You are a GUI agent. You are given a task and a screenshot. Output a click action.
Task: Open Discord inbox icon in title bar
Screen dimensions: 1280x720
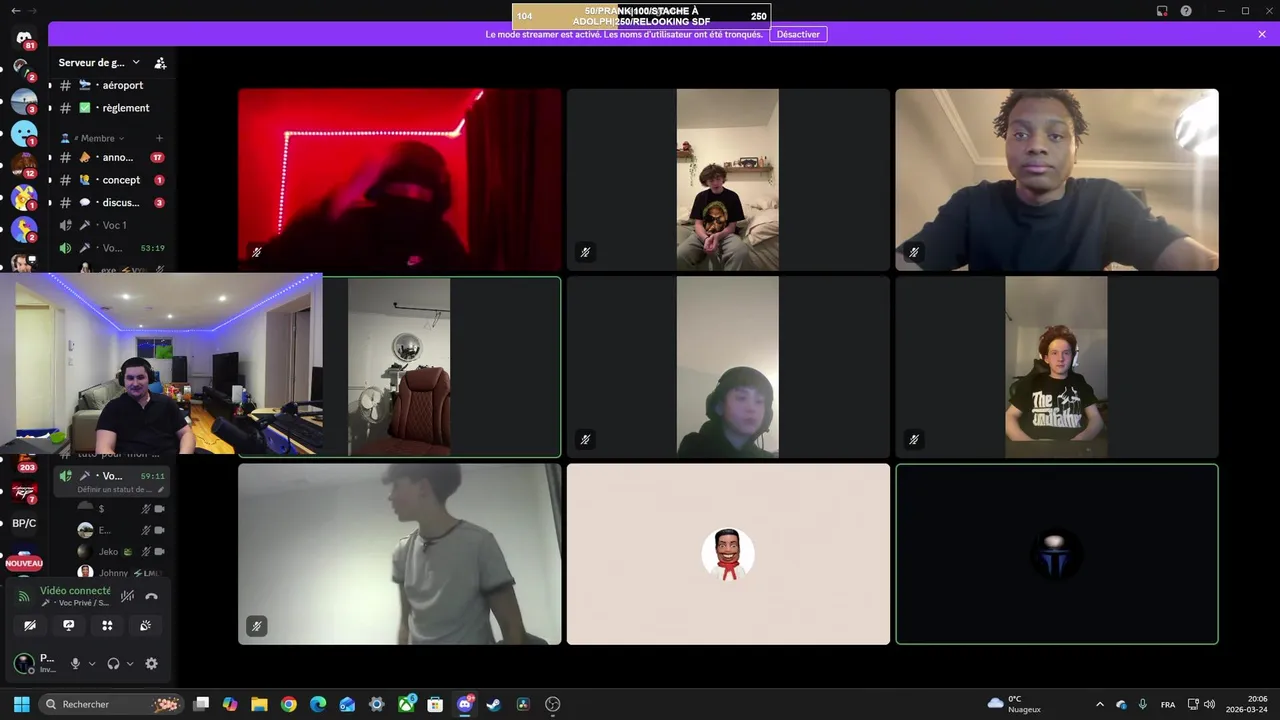tap(1162, 11)
